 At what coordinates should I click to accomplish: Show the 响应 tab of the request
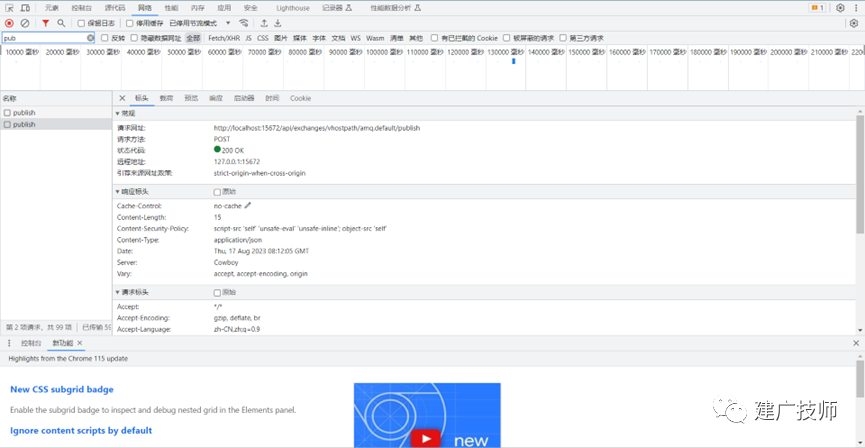(x=216, y=98)
